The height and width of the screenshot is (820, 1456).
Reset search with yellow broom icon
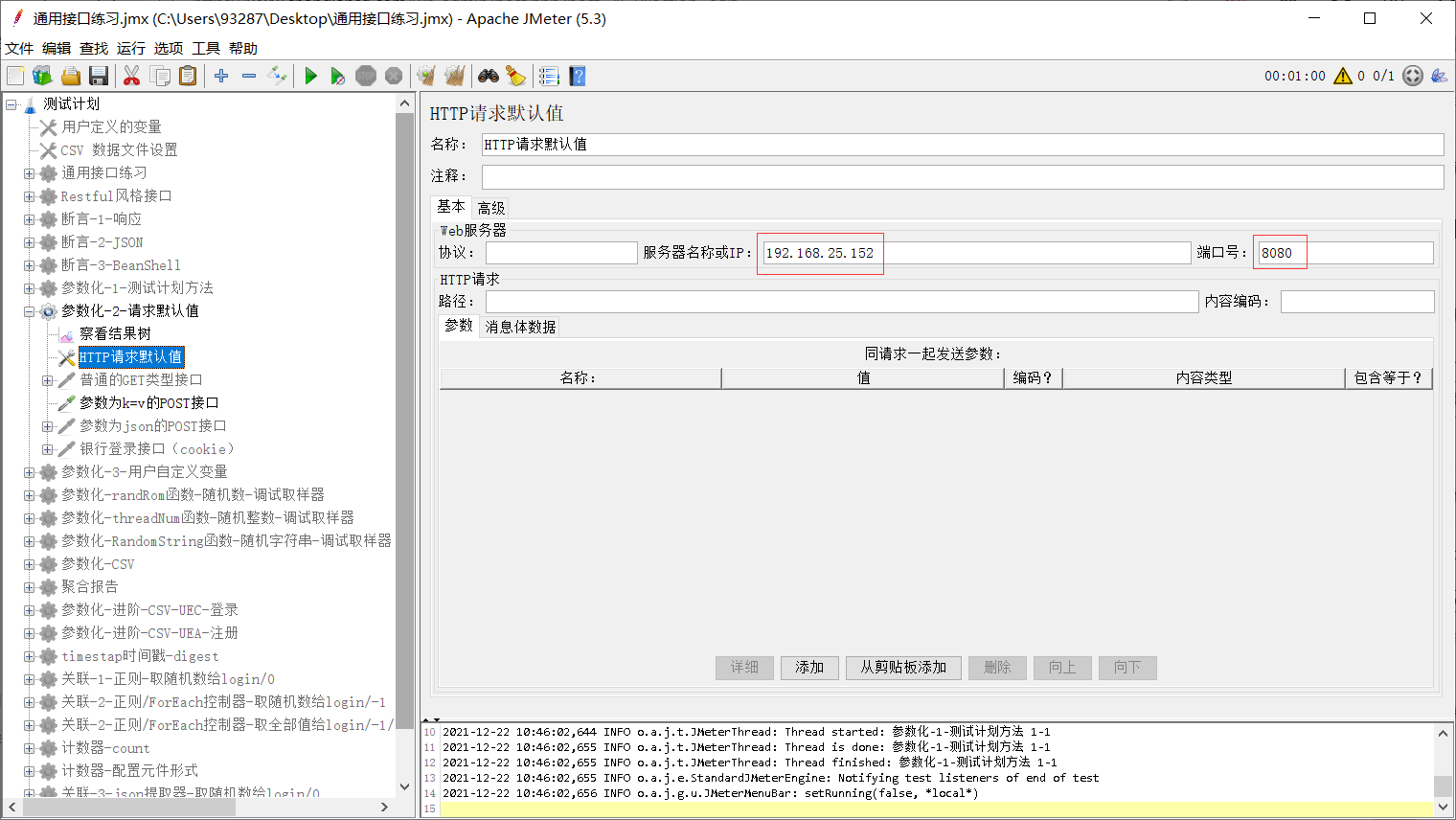(515, 76)
